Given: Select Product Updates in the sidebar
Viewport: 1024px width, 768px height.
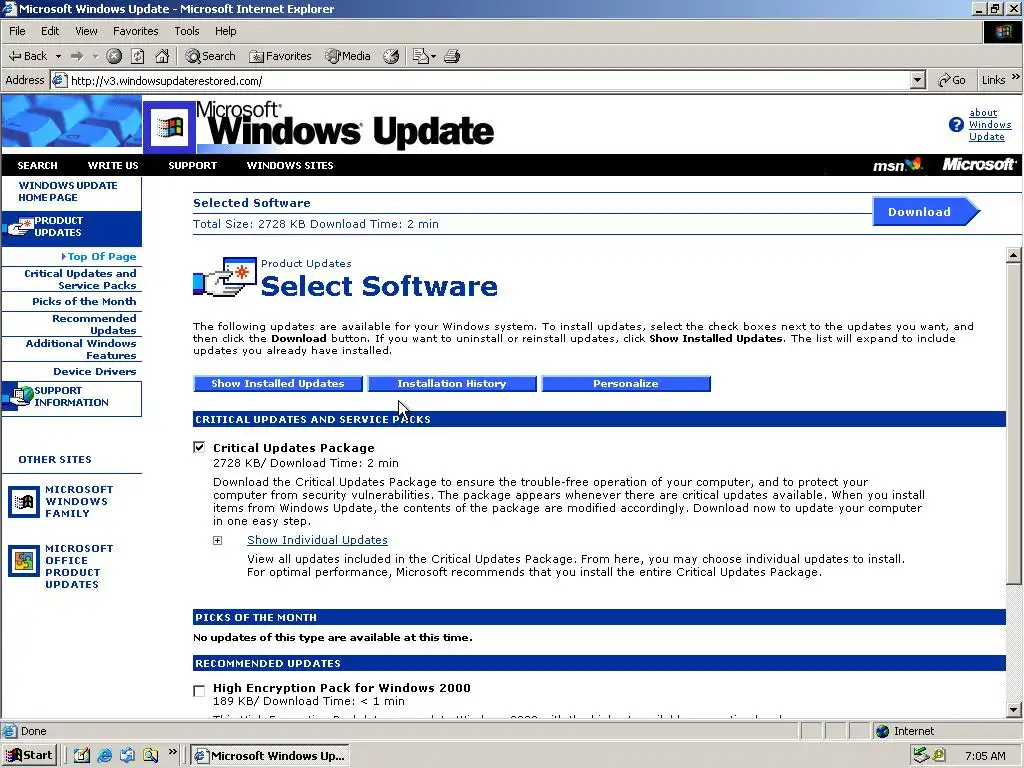Looking at the screenshot, I should (71, 227).
